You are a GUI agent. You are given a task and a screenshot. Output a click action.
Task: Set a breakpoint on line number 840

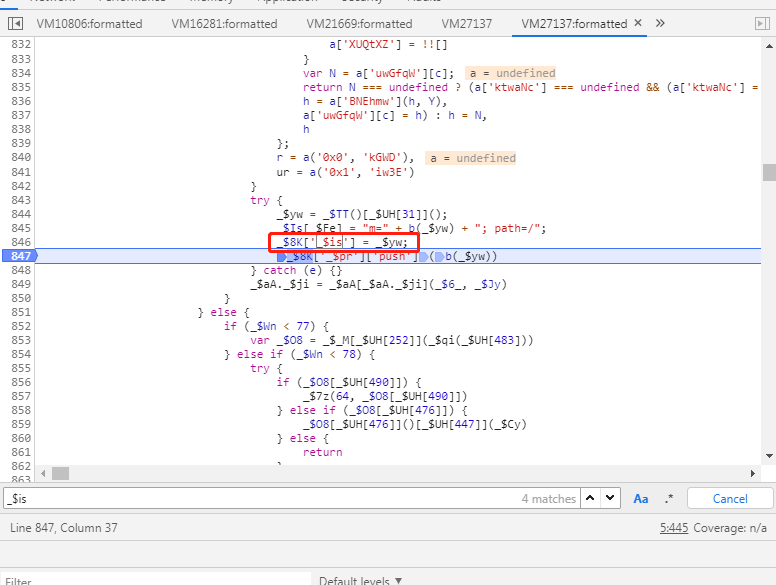[x=21, y=157]
